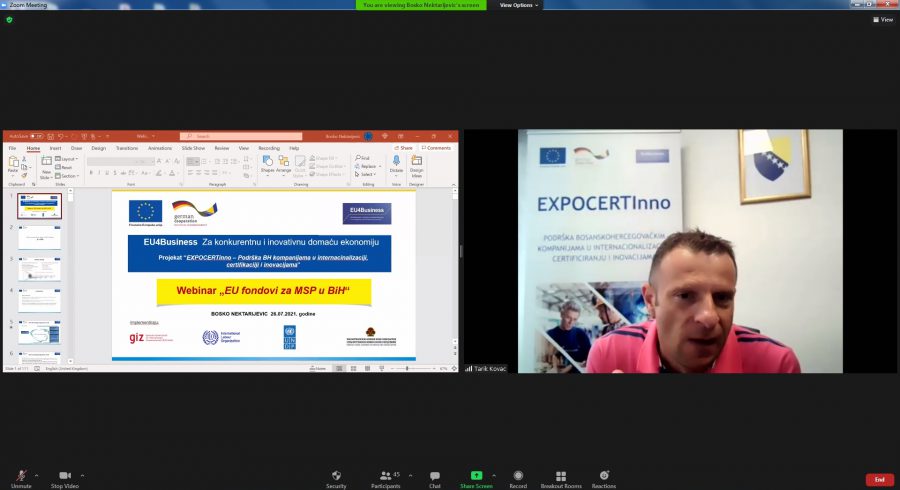Click the Paste icon
The image size is (900, 490).
(x=13, y=162)
